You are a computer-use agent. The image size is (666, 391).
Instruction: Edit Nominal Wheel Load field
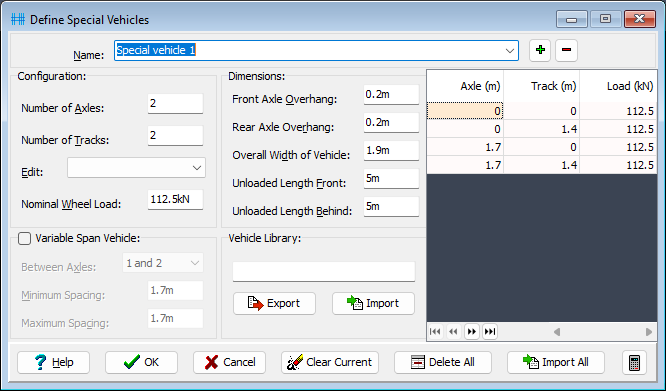point(175,200)
